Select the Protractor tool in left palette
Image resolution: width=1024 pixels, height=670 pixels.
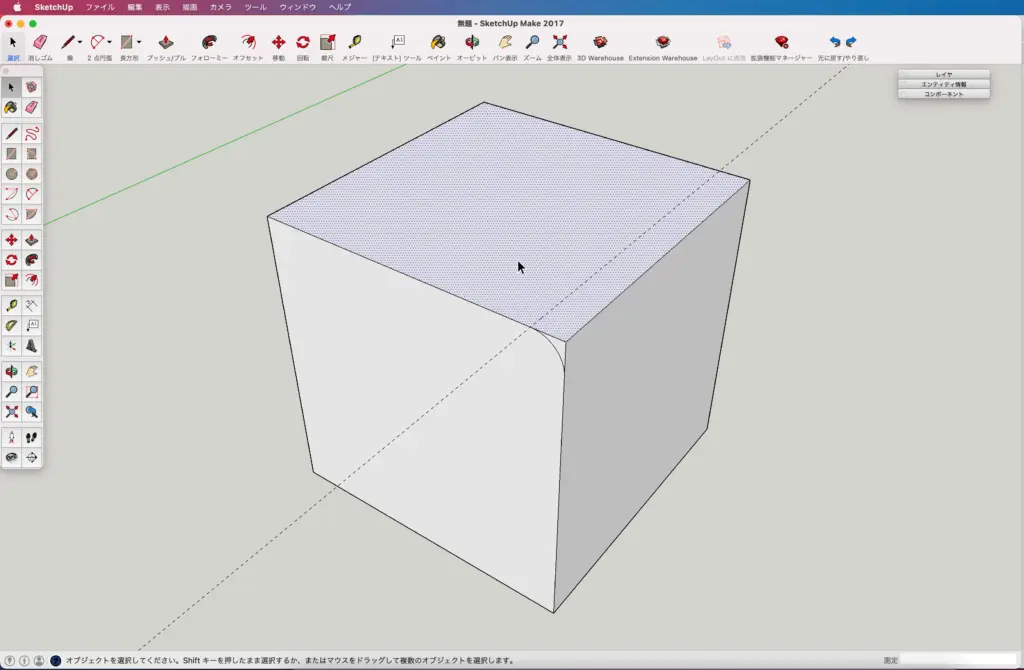[11, 325]
